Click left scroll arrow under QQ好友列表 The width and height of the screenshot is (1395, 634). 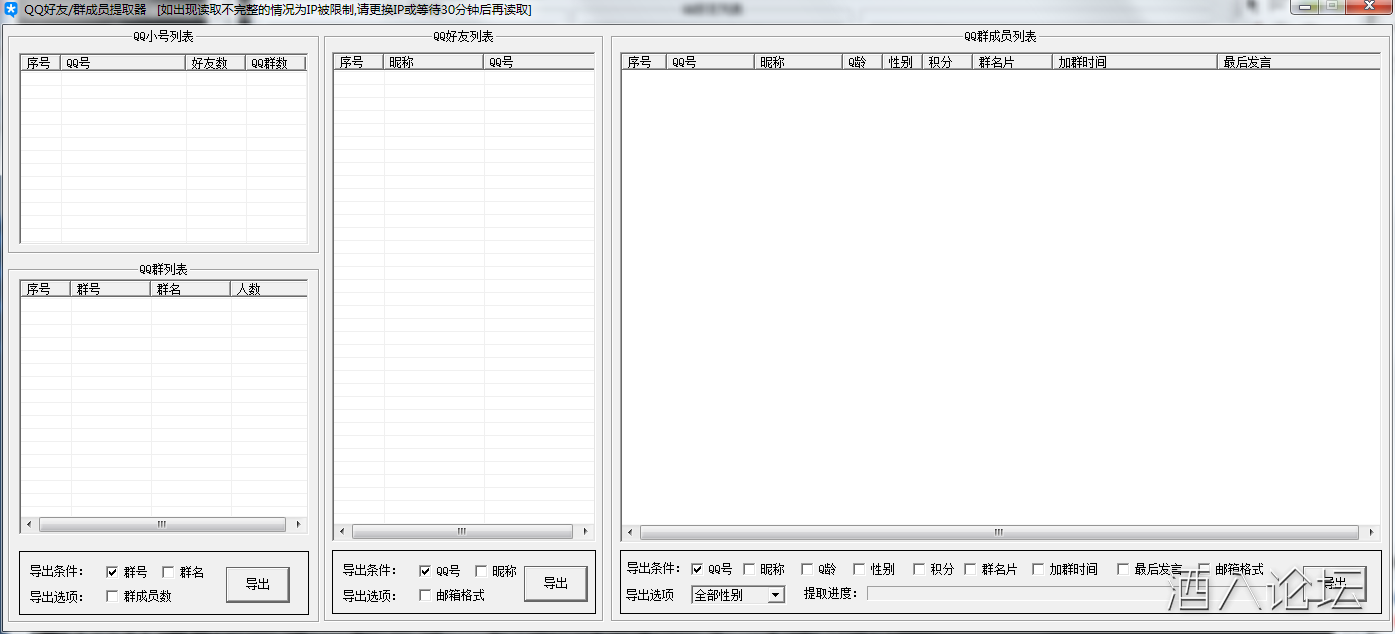pos(343,532)
